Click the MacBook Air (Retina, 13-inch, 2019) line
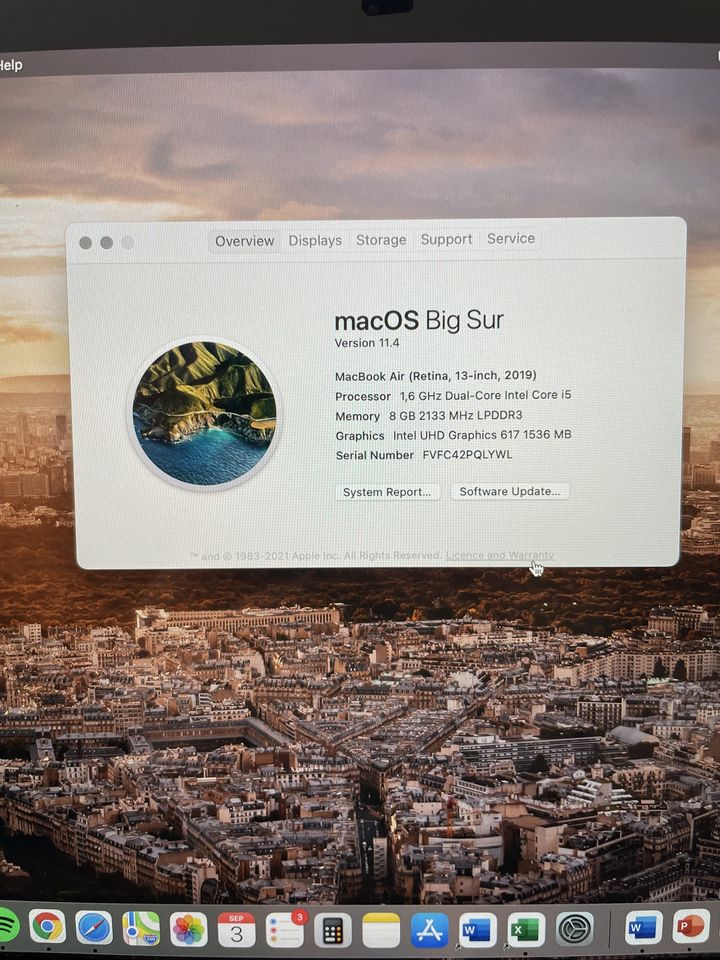This screenshot has height=960, width=720. point(435,375)
